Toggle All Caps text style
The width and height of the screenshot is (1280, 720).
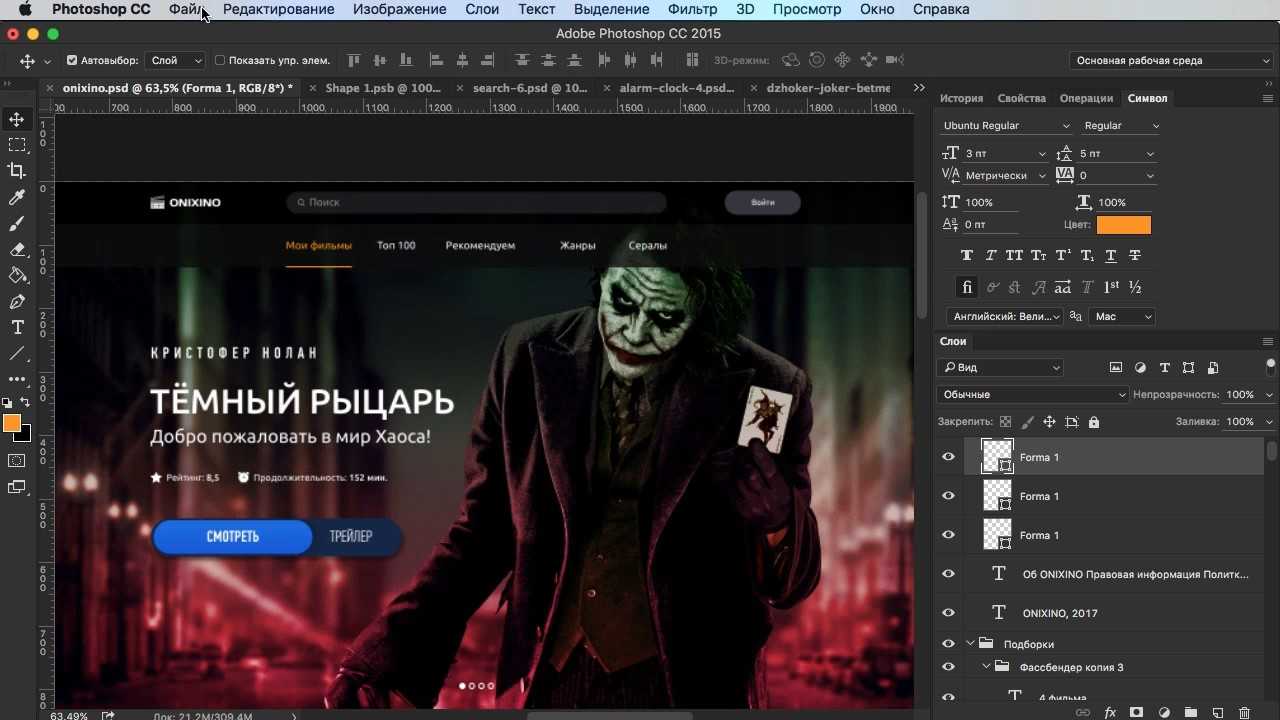pyautogui.click(x=1015, y=256)
